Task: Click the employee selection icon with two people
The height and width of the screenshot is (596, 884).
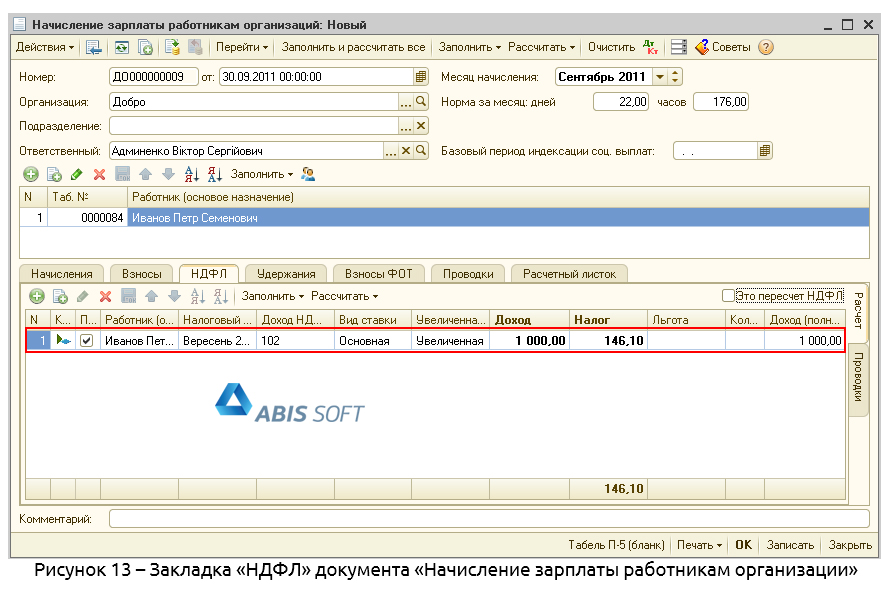Action: click(308, 174)
